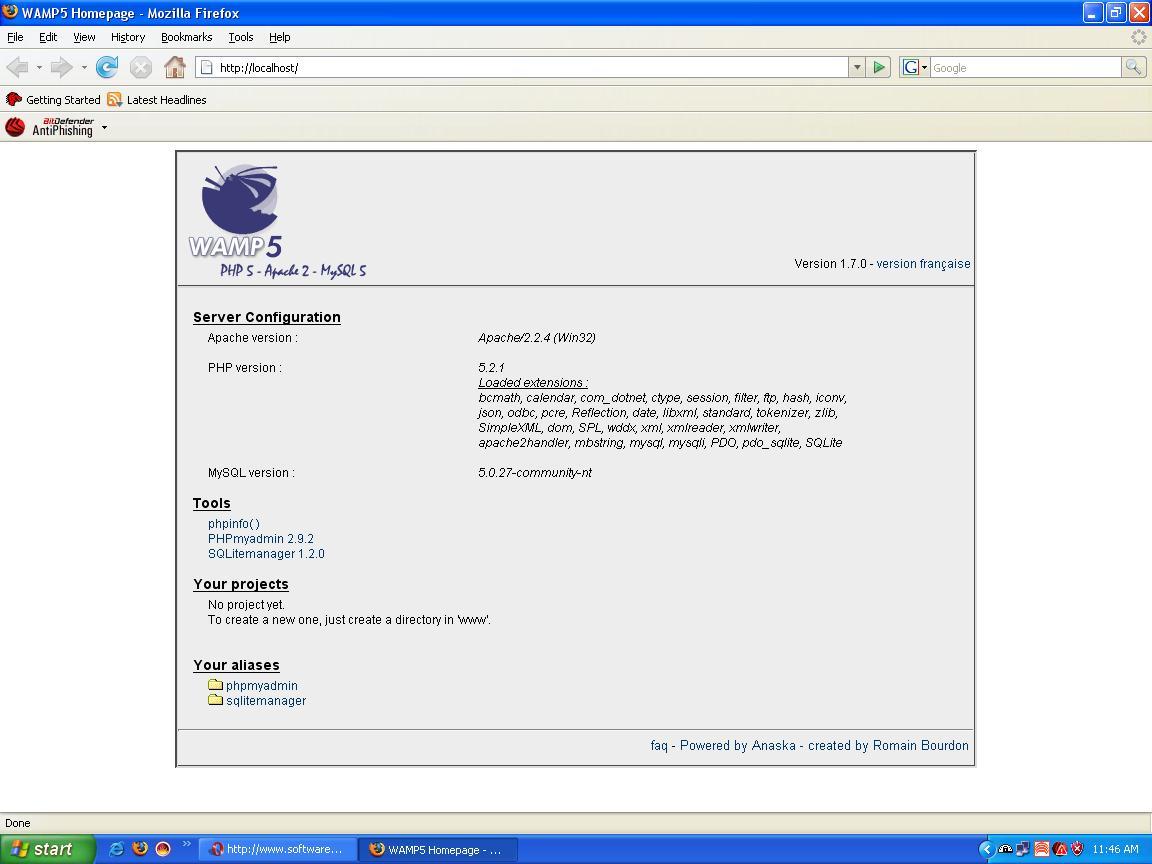1152x864 pixels.
Task: Click the Windows Start button
Action: tap(47, 849)
